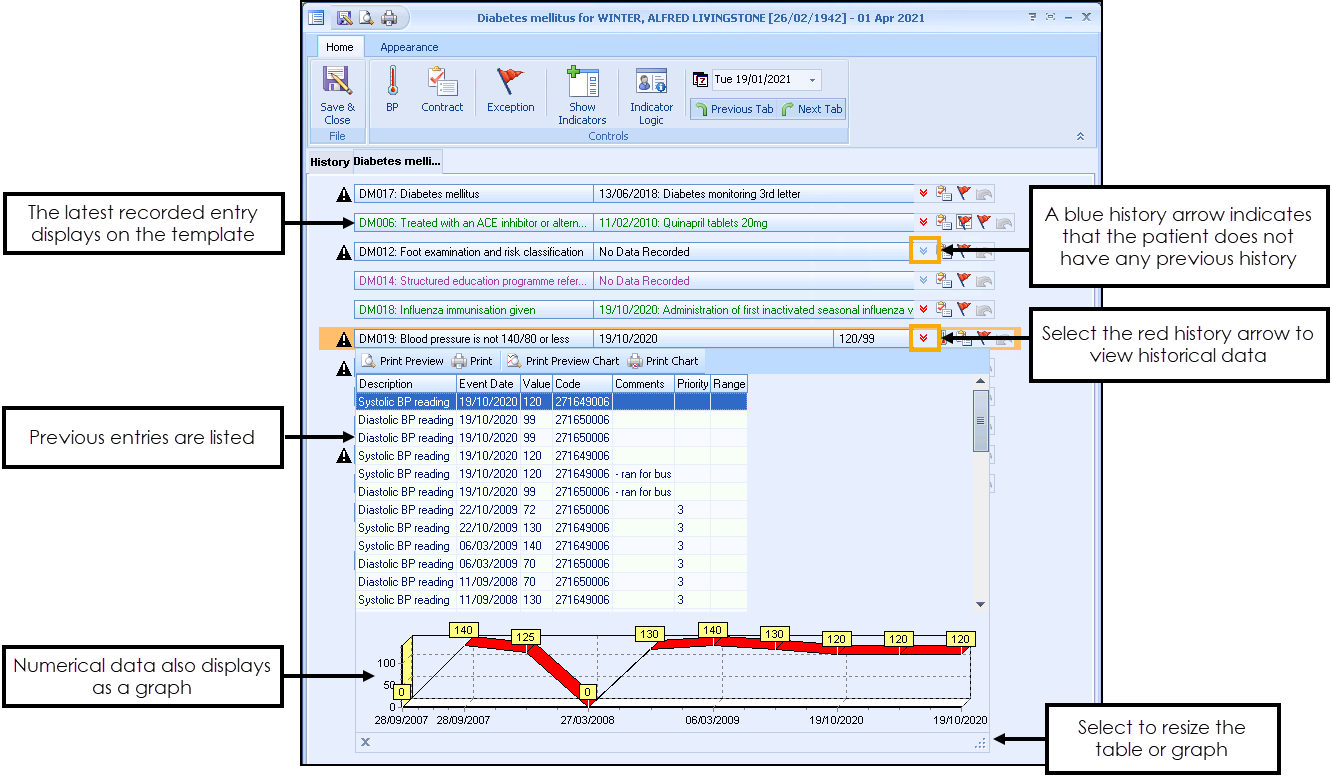The image size is (1332, 777).
Task: Click the exception flag icon for DM014
Action: coord(964,281)
